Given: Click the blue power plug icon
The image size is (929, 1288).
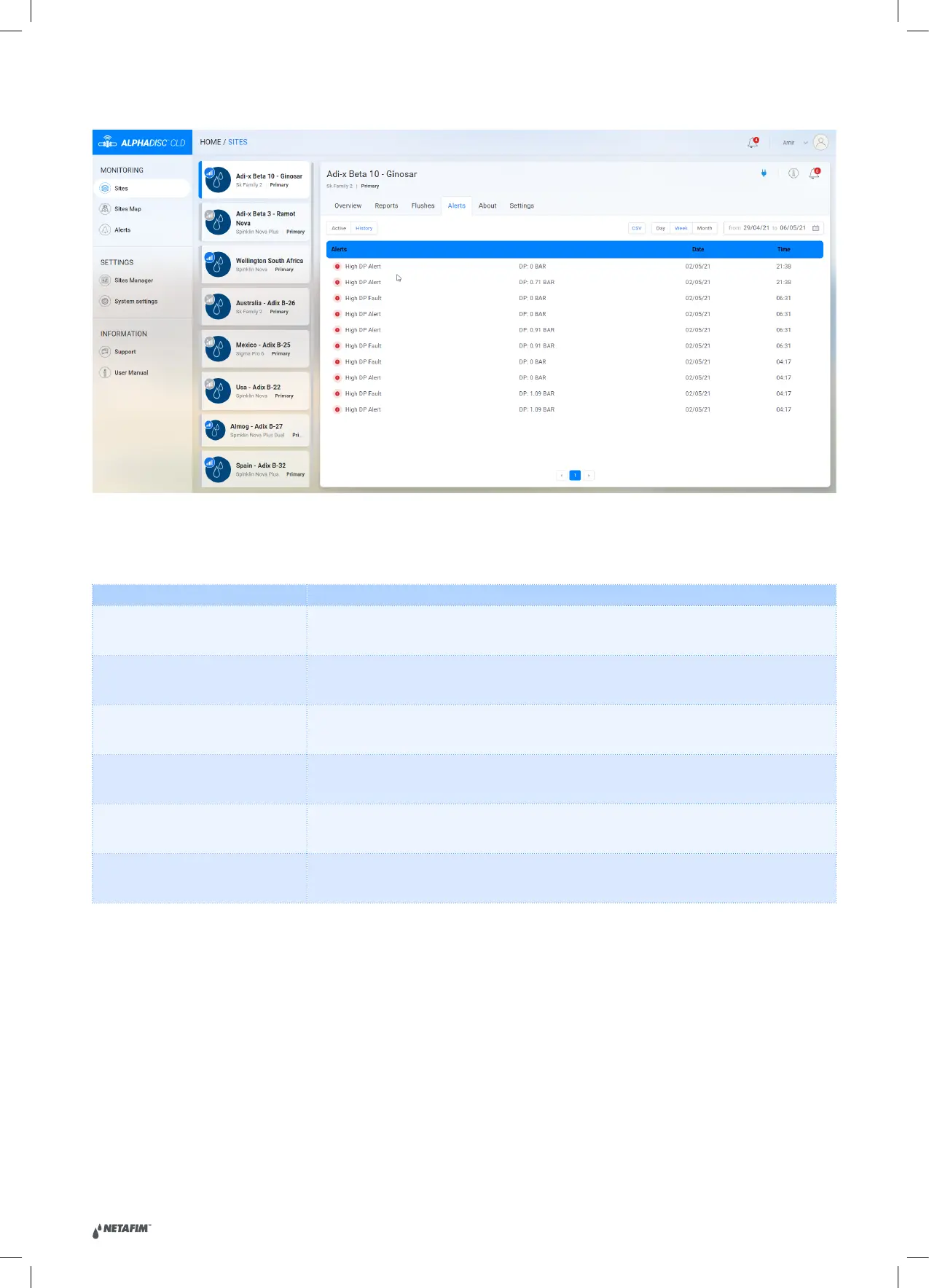Looking at the screenshot, I should 764,173.
